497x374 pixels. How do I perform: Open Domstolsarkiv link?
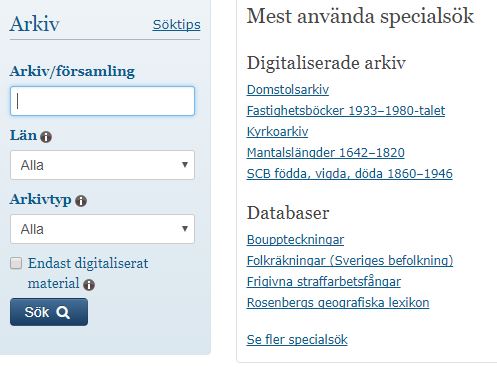pos(288,90)
